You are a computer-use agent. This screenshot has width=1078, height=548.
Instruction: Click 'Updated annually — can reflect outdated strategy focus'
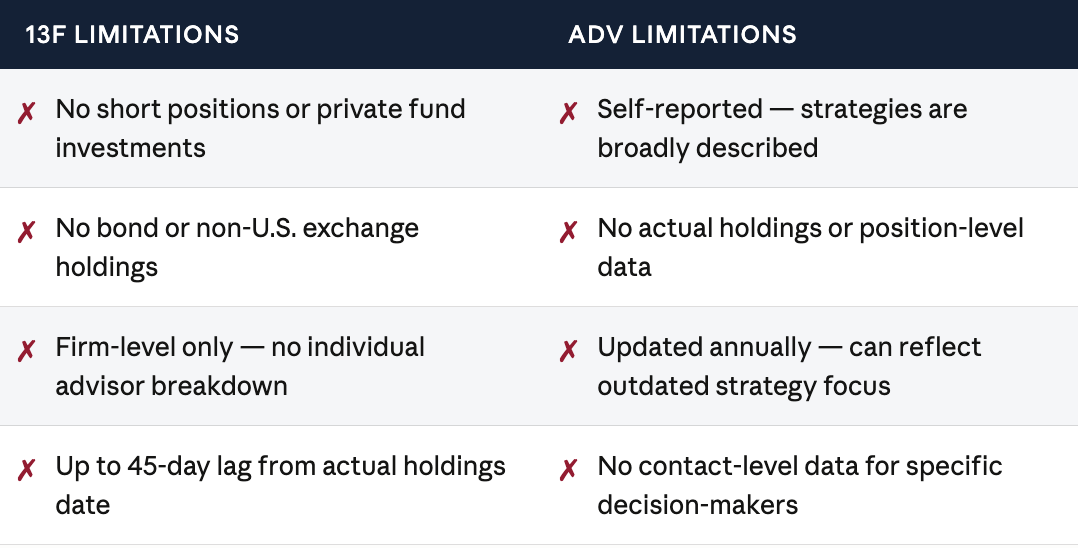pyautogui.click(x=789, y=366)
